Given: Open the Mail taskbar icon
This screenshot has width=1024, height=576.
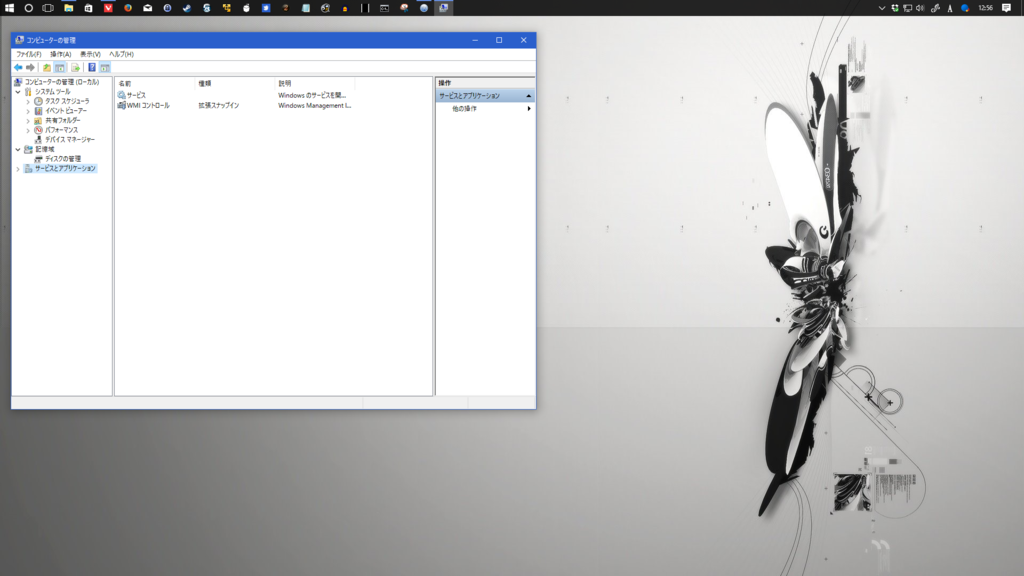Looking at the screenshot, I should point(148,8).
